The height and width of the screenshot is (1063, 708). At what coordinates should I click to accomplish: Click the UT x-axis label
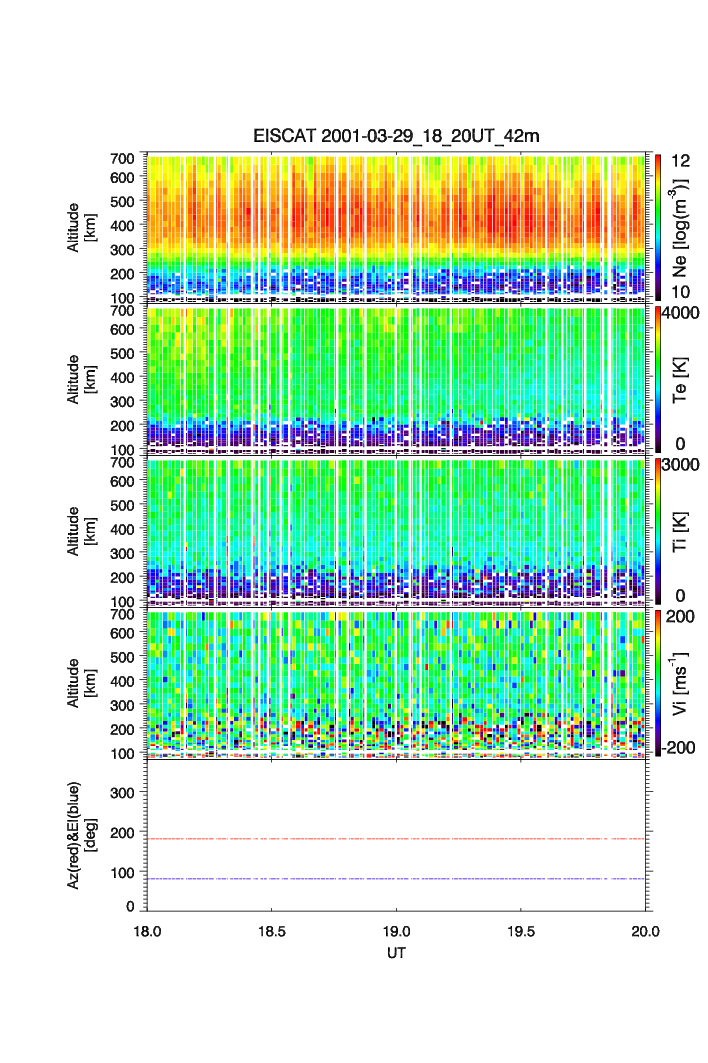[x=397, y=953]
